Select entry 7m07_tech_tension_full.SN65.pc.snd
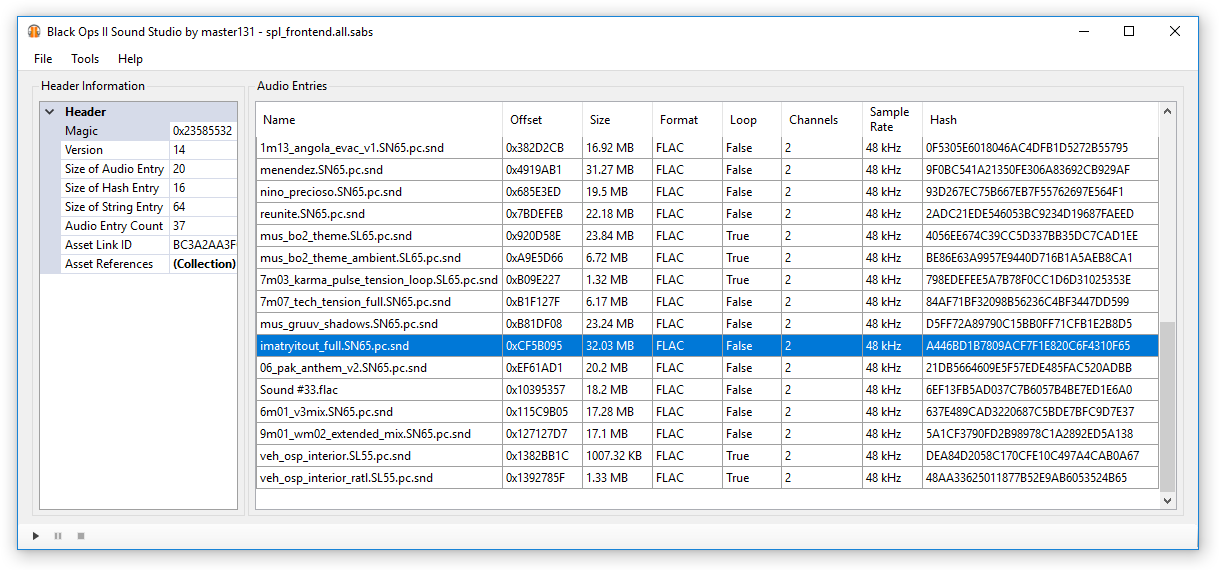The height and width of the screenshot is (570, 1219). [x=707, y=302]
